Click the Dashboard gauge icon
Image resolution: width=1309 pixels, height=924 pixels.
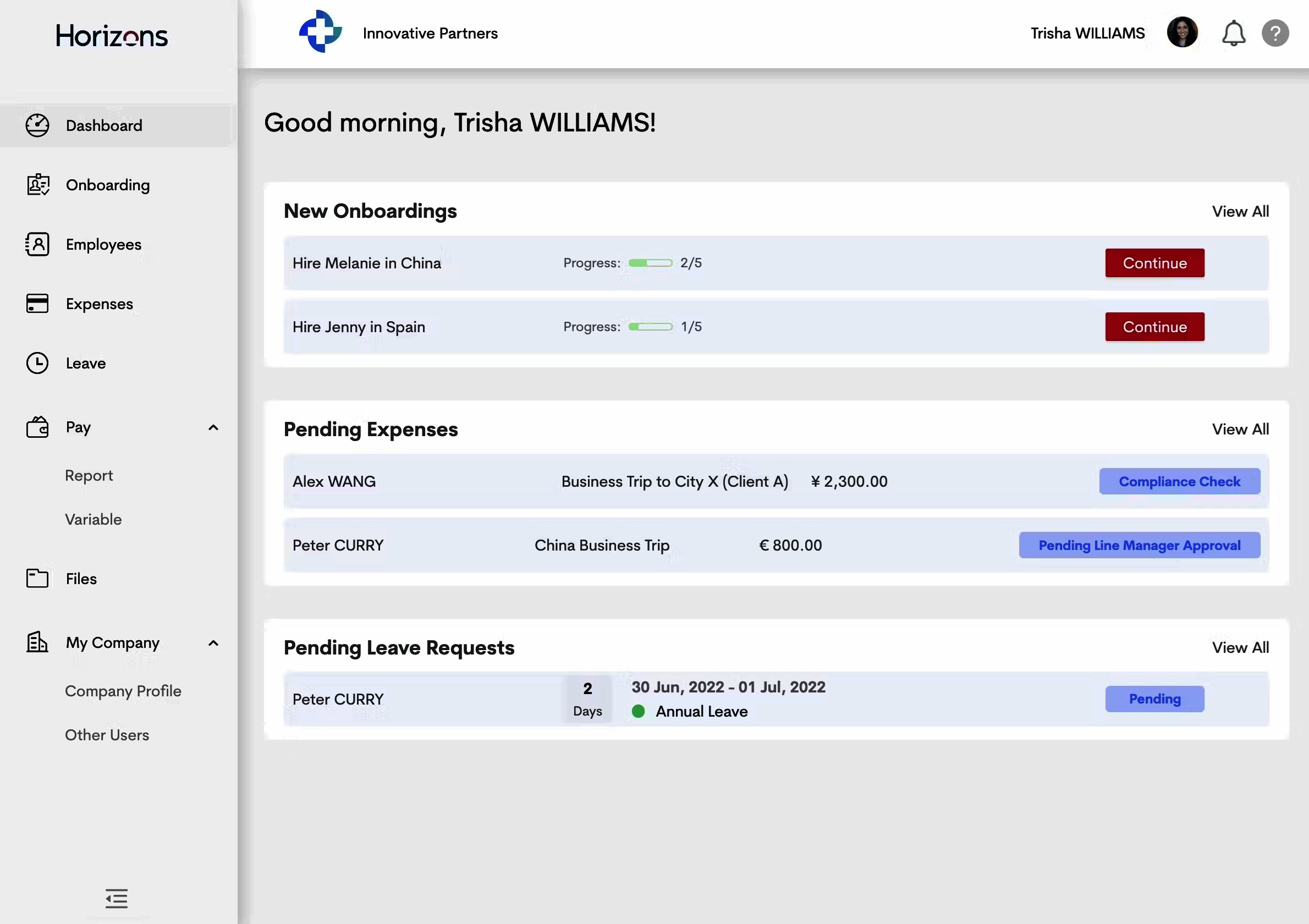pyautogui.click(x=37, y=125)
